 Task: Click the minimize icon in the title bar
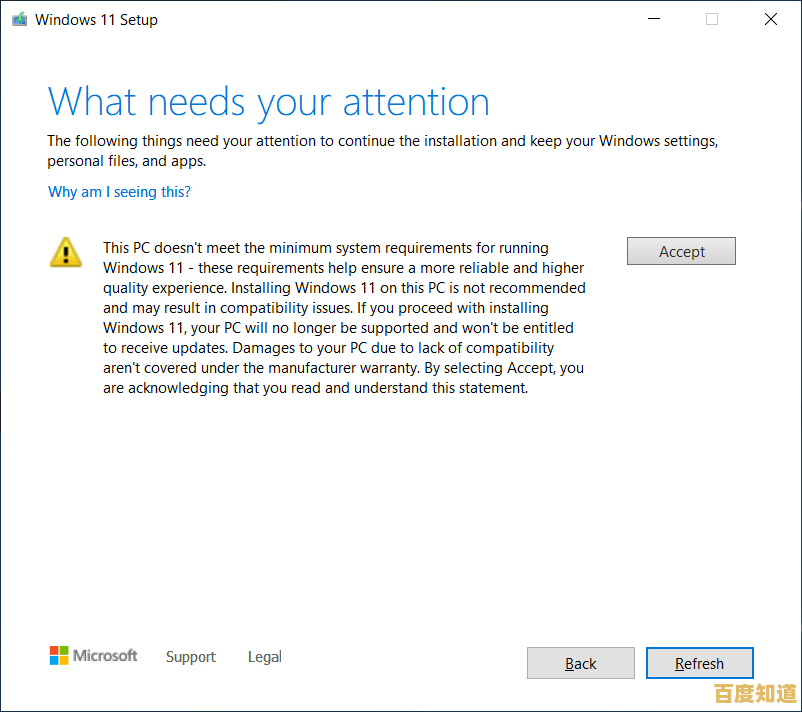click(x=654, y=19)
